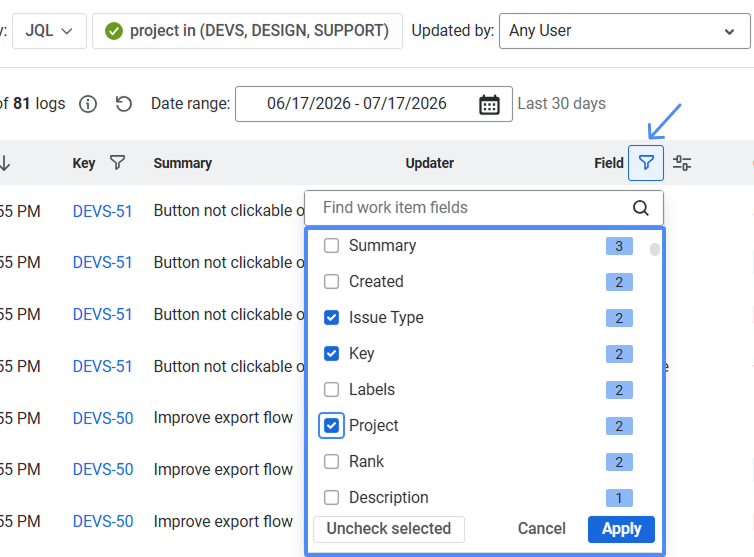
Task: Click first 'Improve export flow' summary
Action: pos(223,418)
